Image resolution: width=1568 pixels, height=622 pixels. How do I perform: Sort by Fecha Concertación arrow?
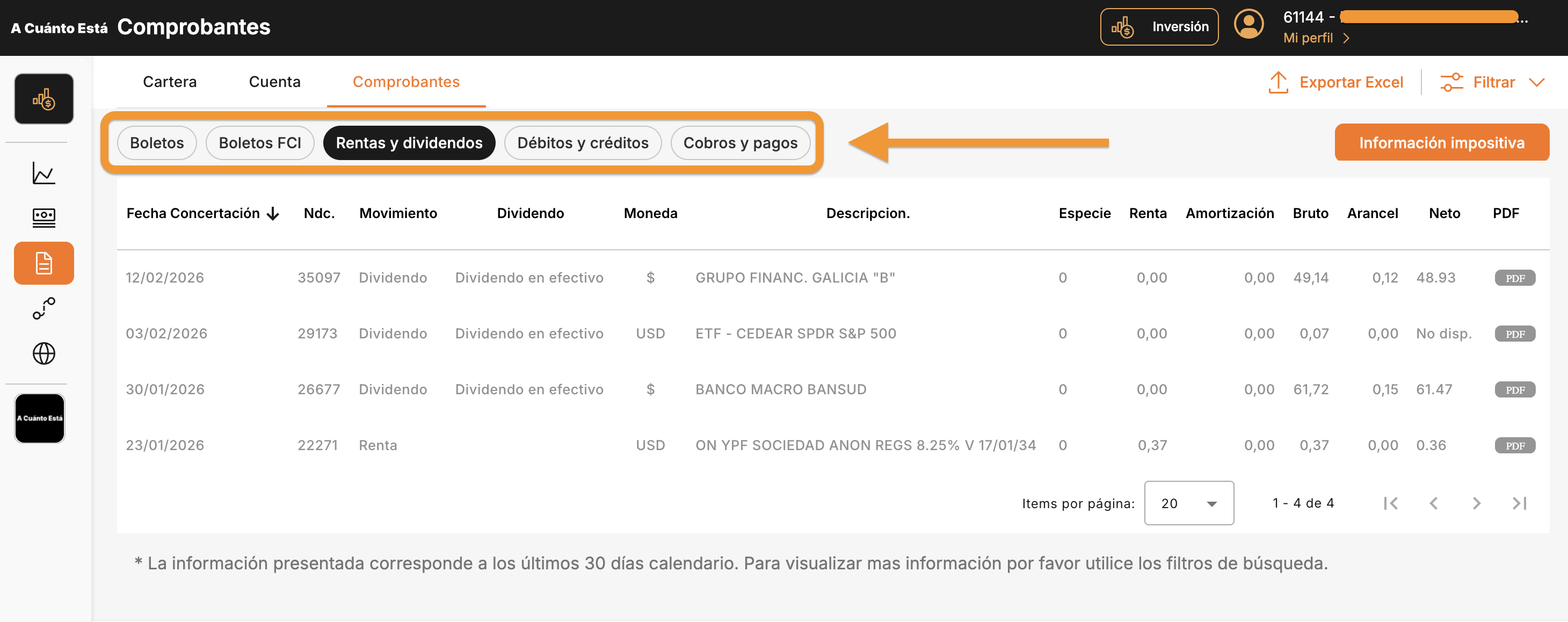click(273, 213)
